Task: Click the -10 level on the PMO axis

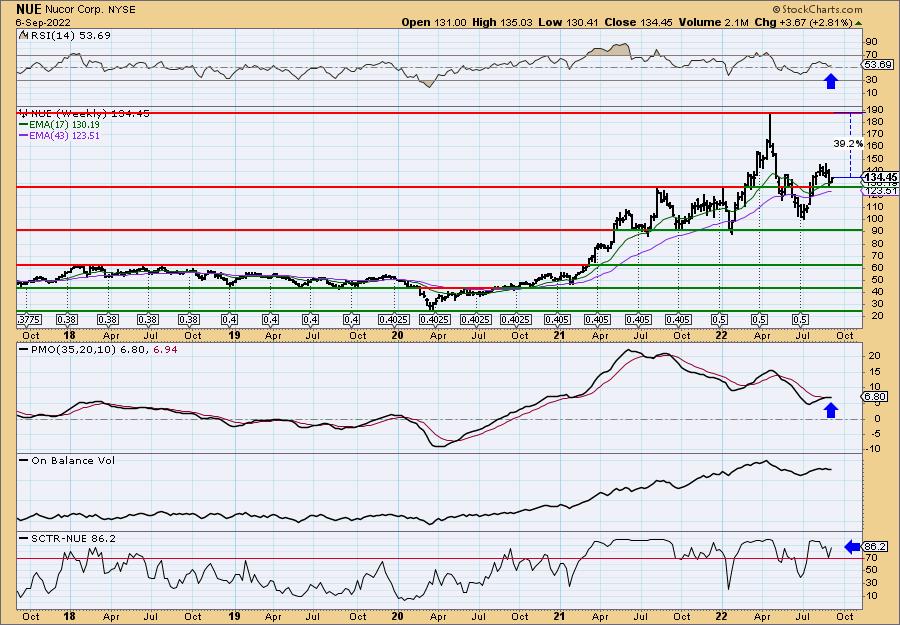Action: [x=874, y=448]
